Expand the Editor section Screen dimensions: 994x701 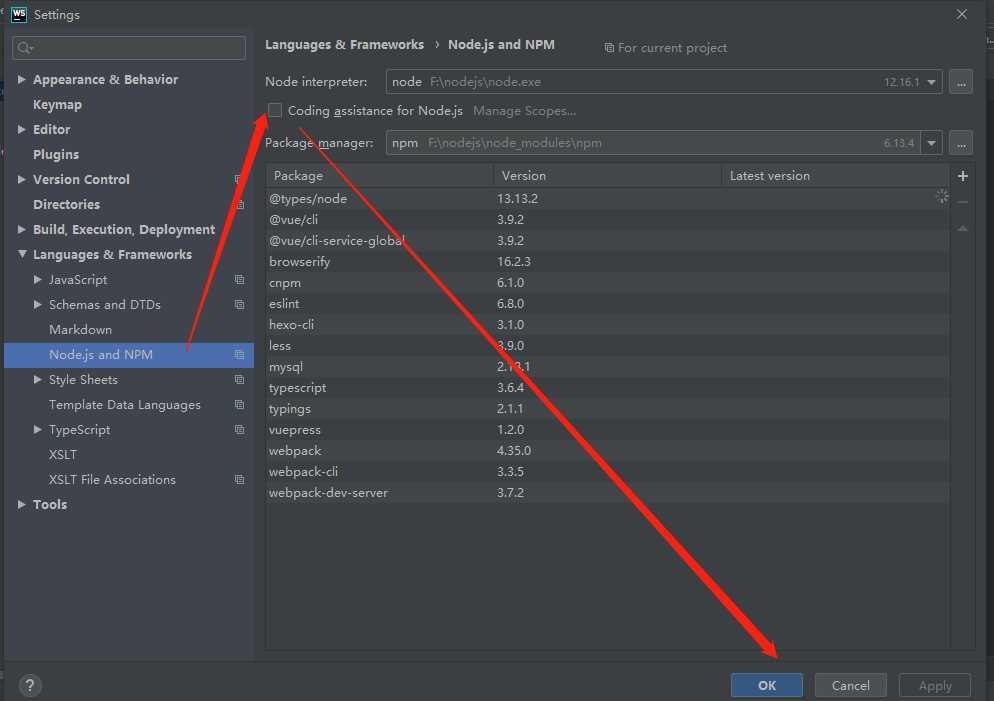pos(22,129)
